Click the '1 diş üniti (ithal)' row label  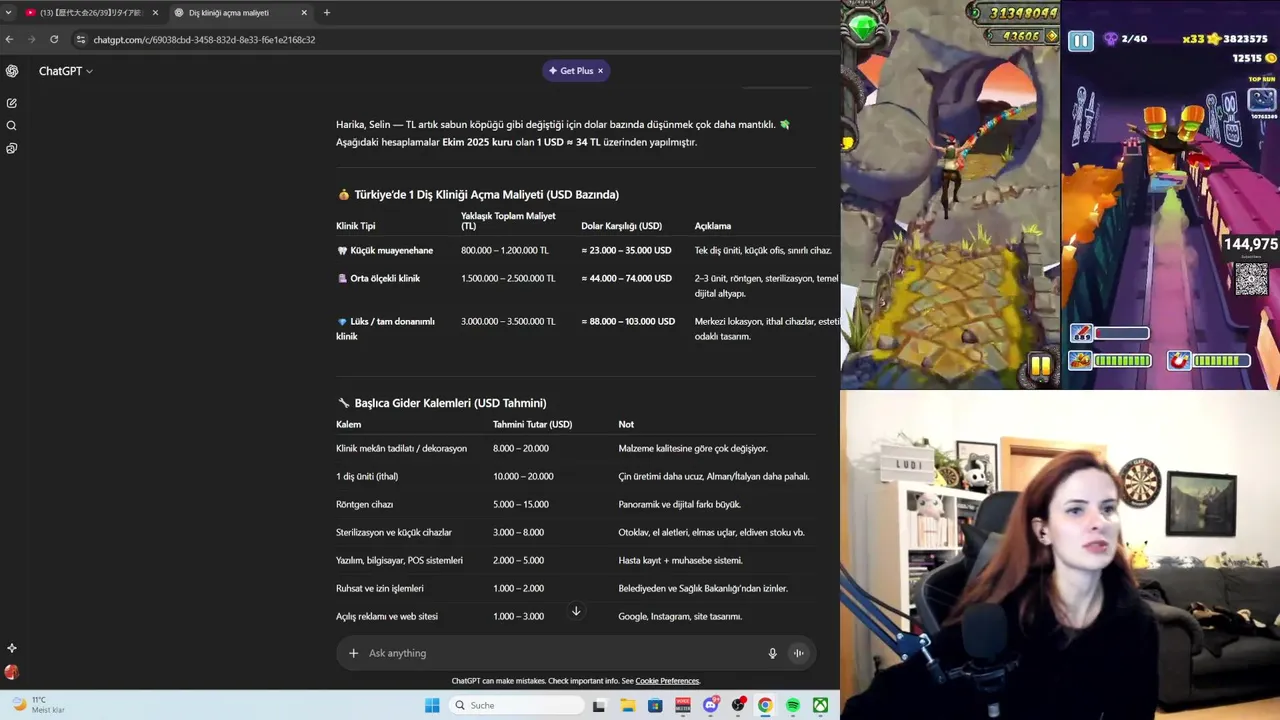(367, 477)
